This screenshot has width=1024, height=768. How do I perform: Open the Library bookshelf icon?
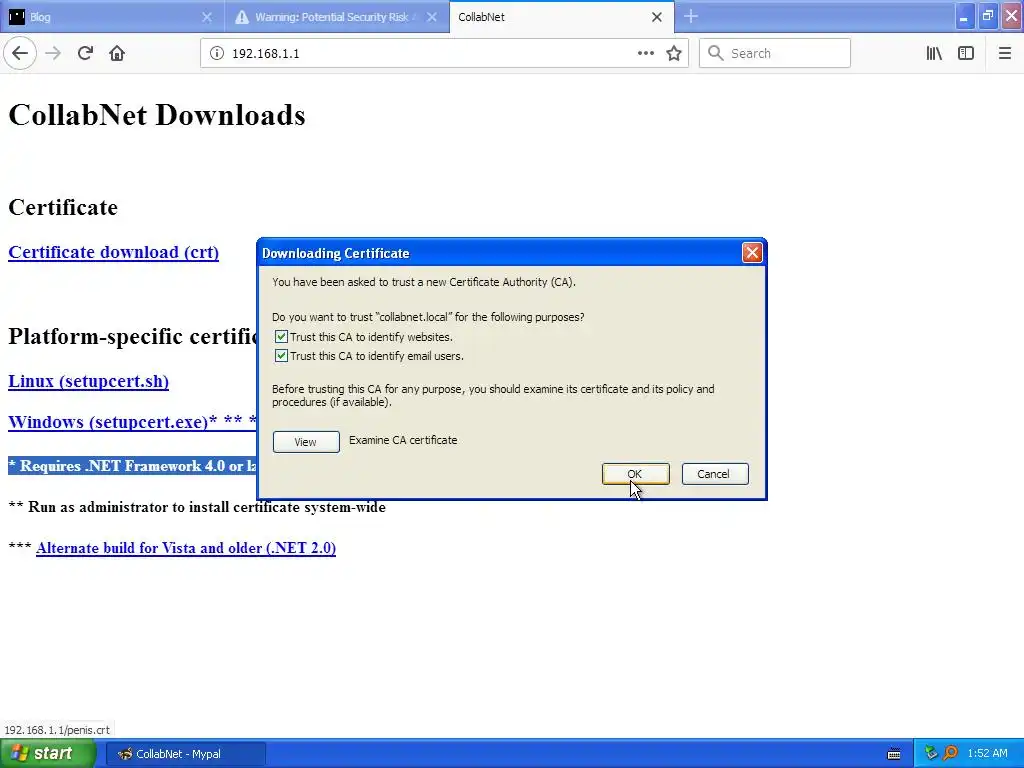[934, 53]
